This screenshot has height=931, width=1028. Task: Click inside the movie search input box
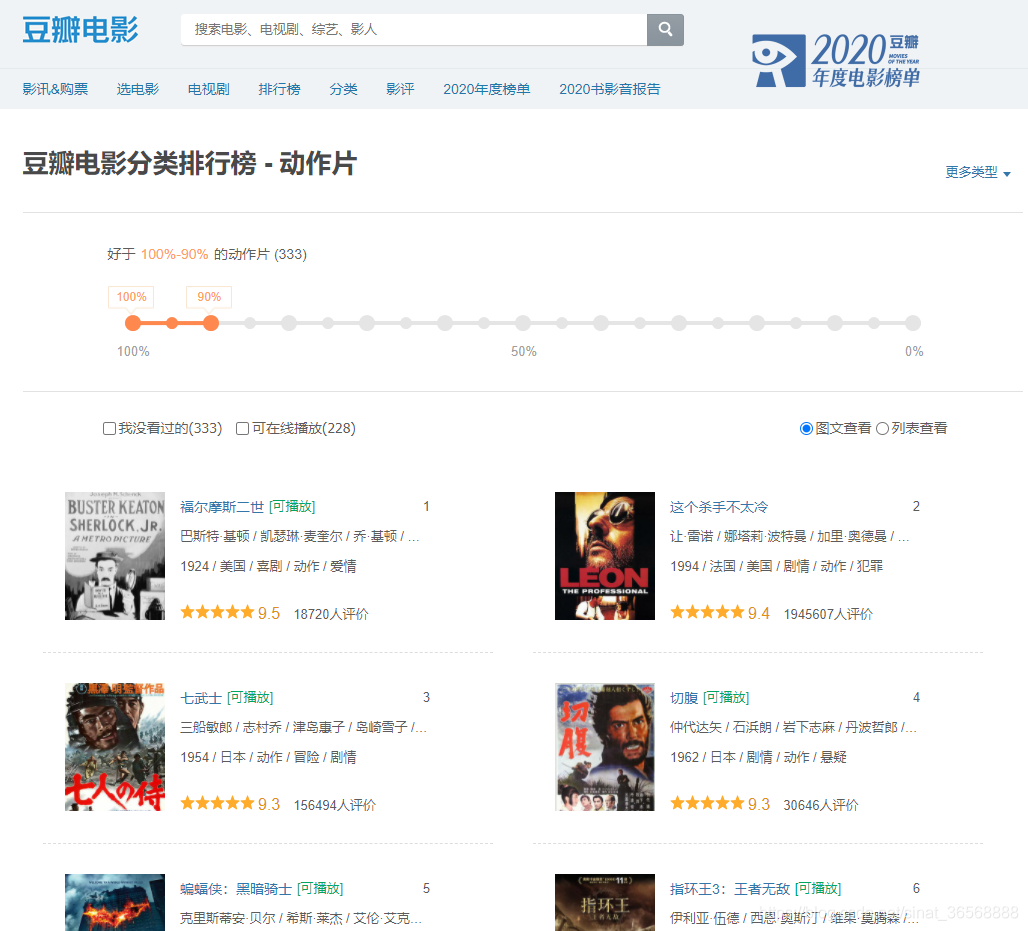pyautogui.click(x=414, y=30)
